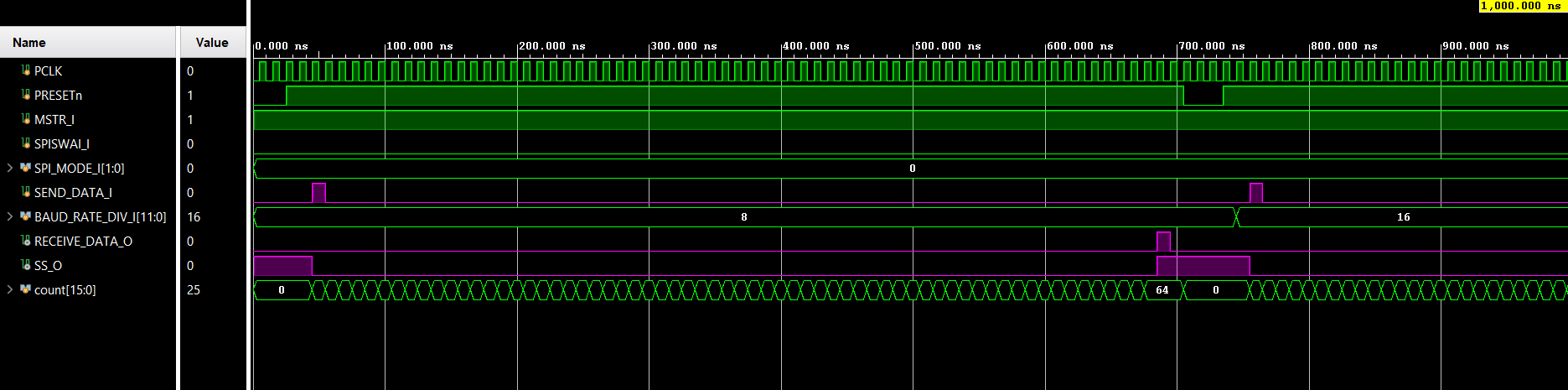Image resolution: width=1568 pixels, height=390 pixels.
Task: Select the RECEIVE_DATA_O signal name
Action: pyautogui.click(x=83, y=242)
